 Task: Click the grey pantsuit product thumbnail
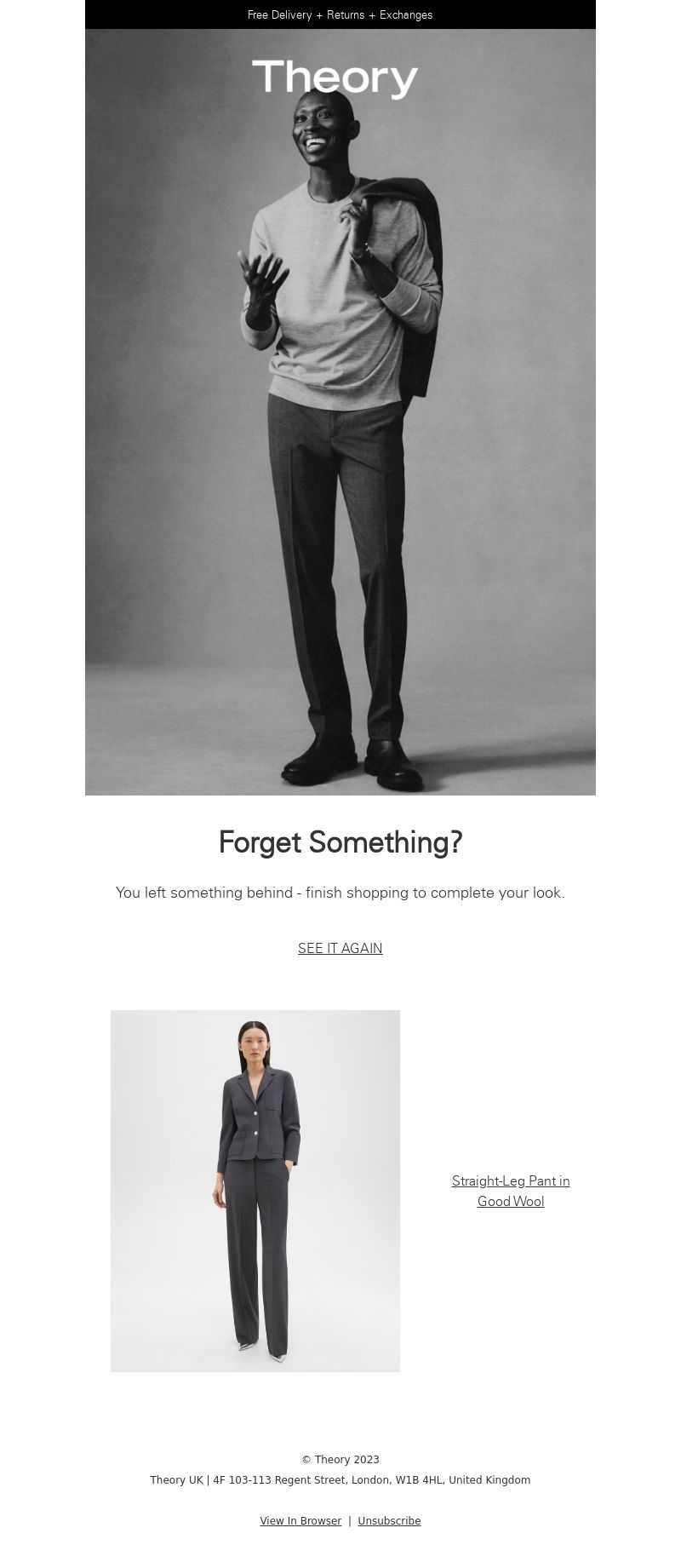[x=255, y=1191]
